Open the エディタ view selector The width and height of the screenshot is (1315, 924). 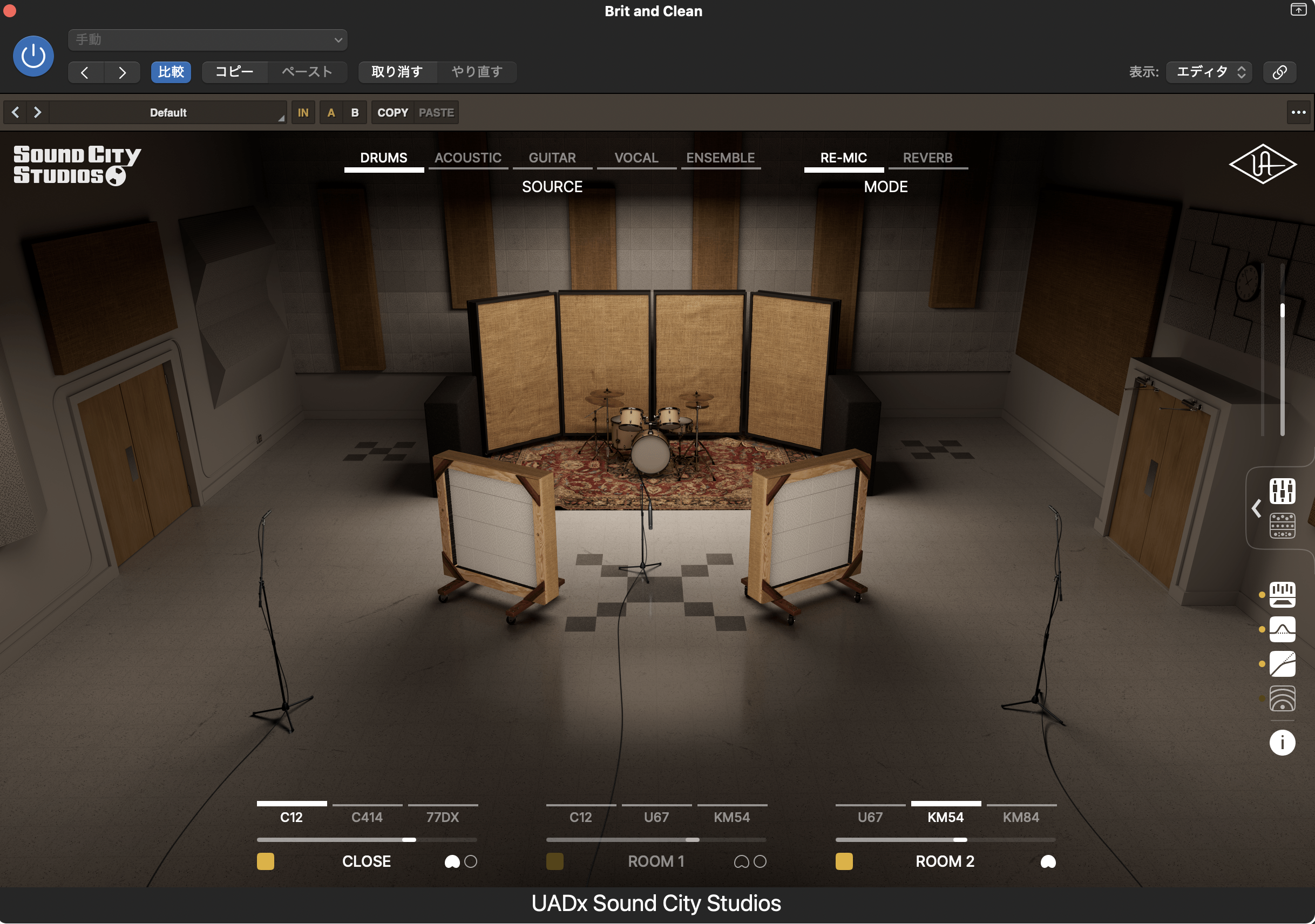(x=1209, y=72)
